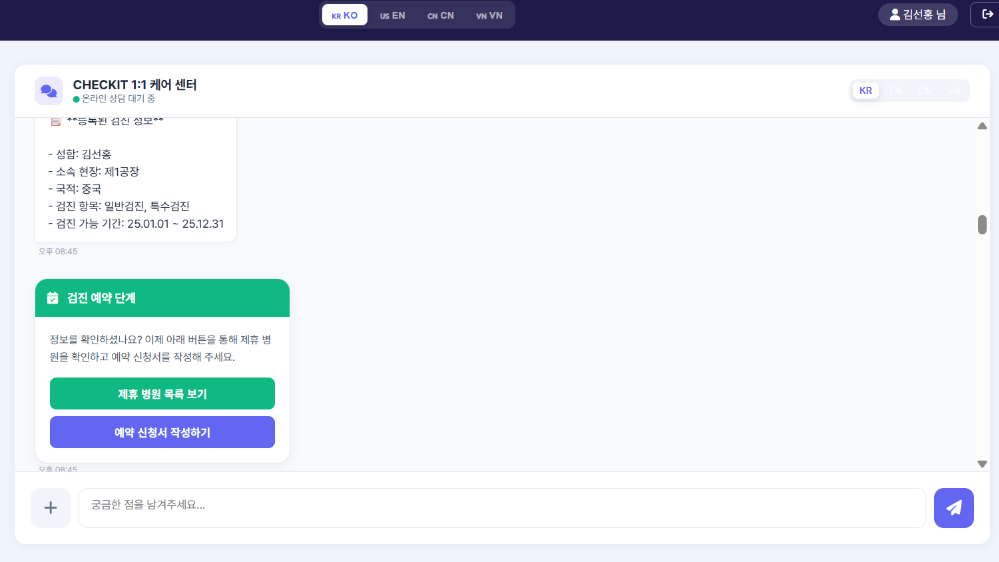The width and height of the screenshot is (999, 562).
Task: Click the chat bubbles care center icon
Action: (x=49, y=91)
